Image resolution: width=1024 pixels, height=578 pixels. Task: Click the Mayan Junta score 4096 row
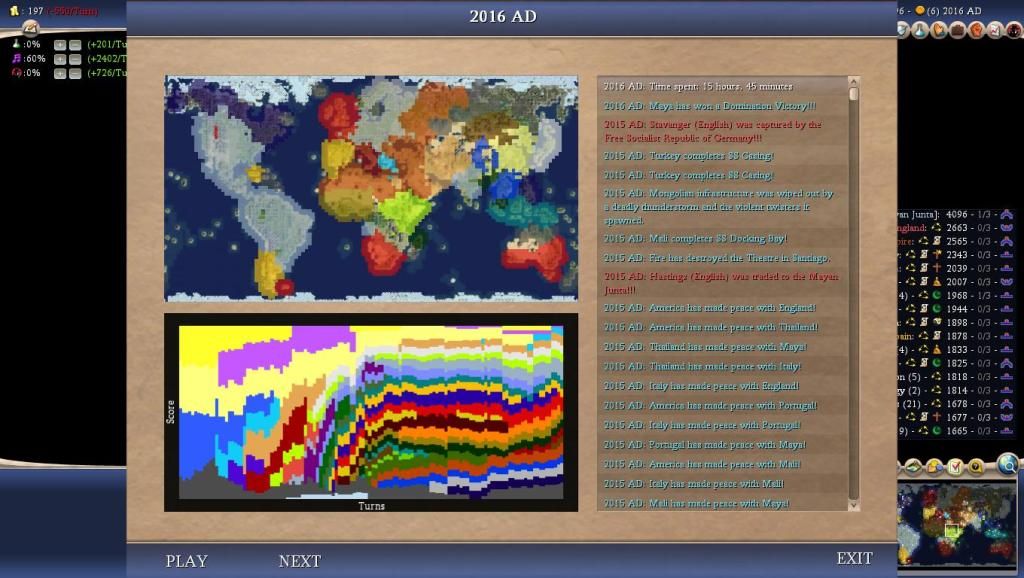coord(956,214)
